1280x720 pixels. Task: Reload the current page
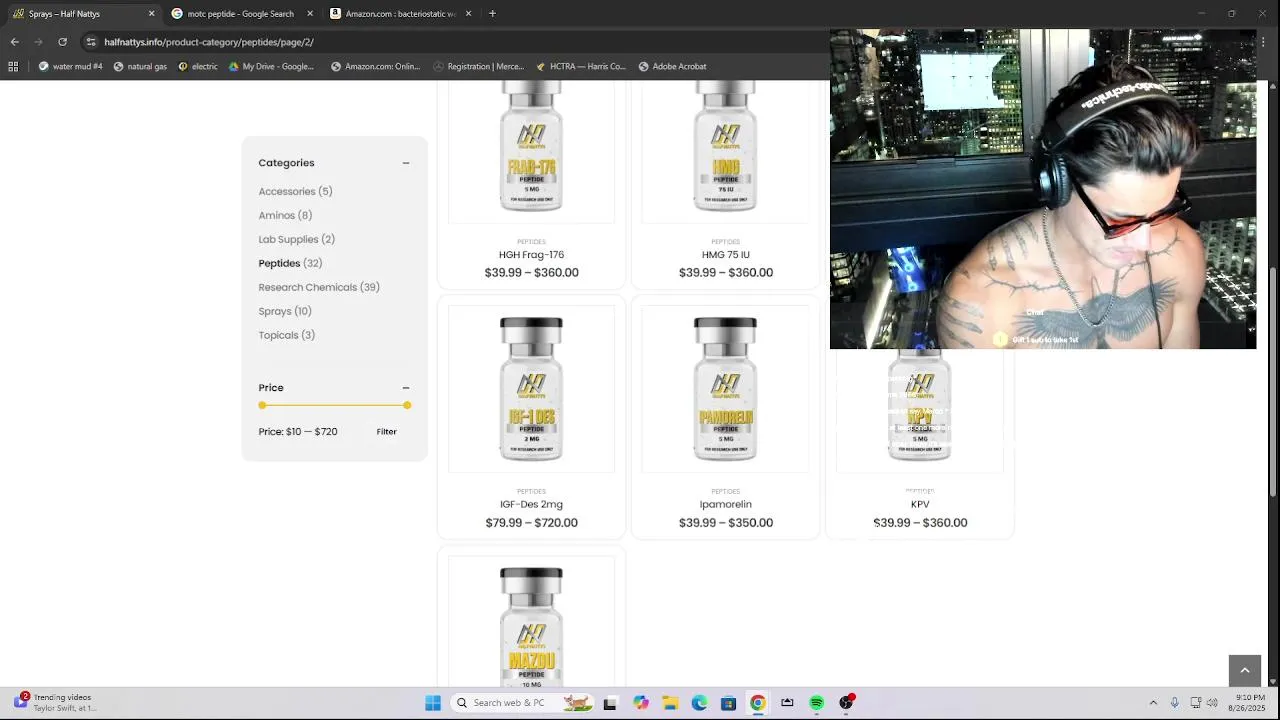(62, 42)
